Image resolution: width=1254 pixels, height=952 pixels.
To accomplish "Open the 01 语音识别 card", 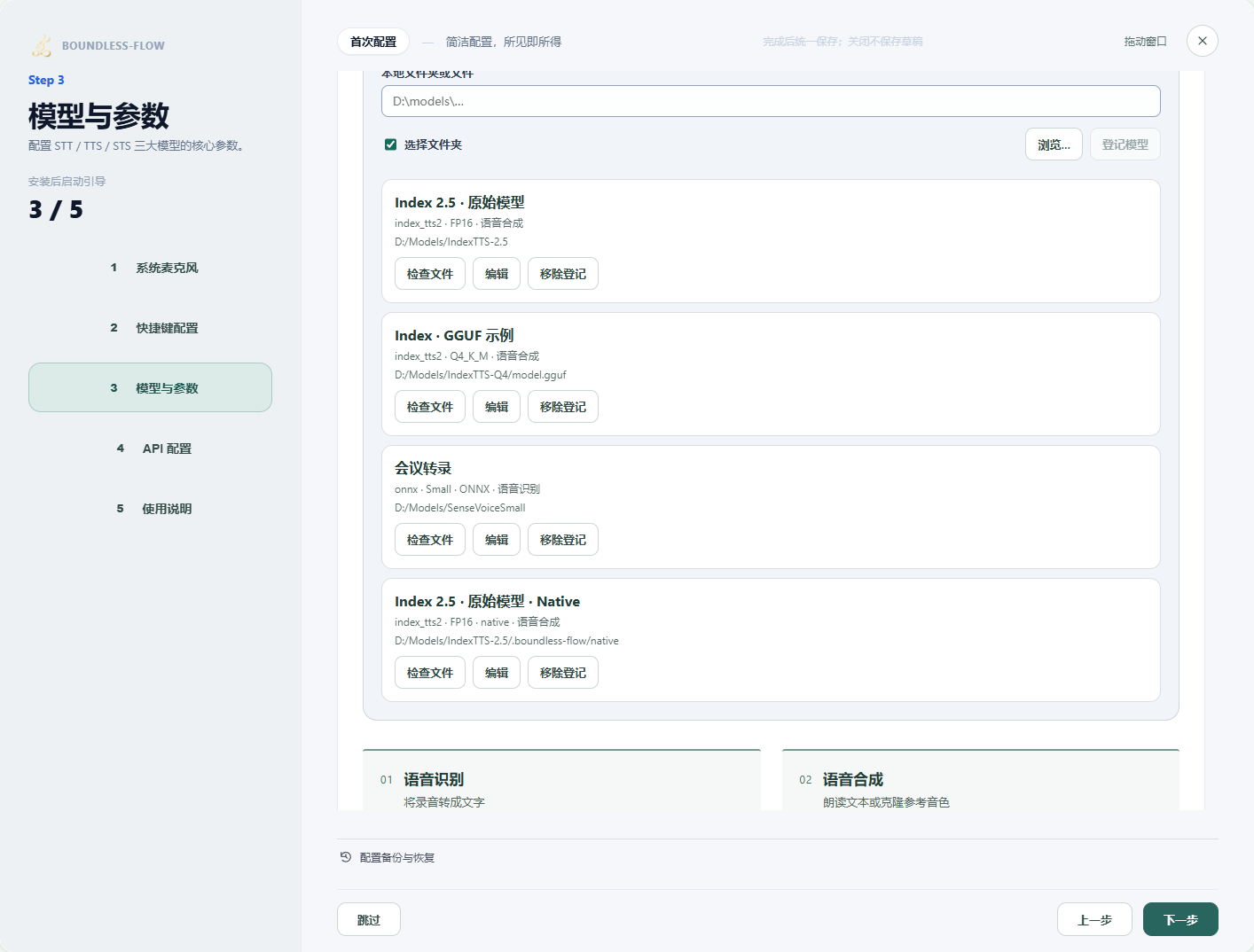I will (562, 780).
